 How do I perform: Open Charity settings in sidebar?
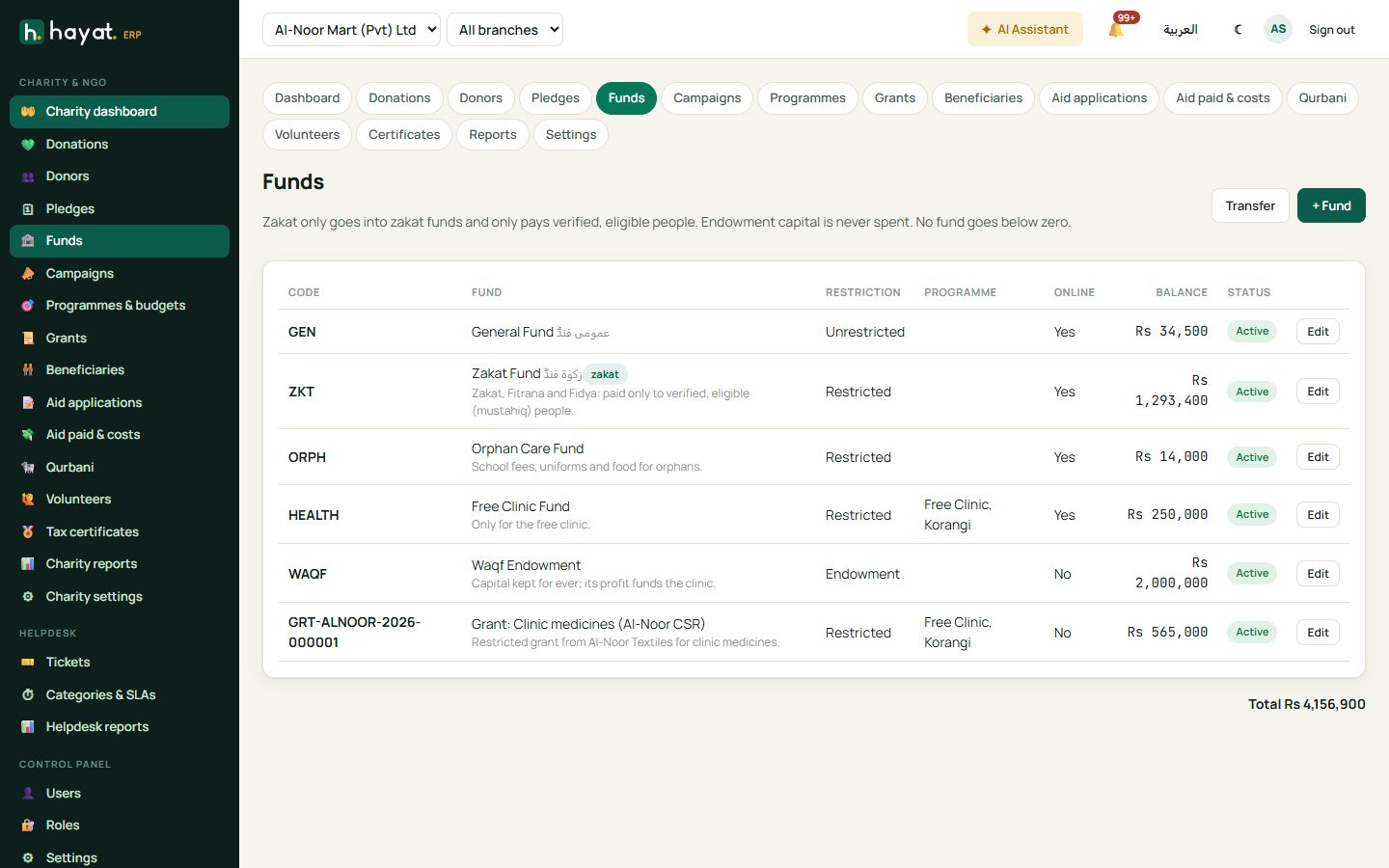(120, 597)
